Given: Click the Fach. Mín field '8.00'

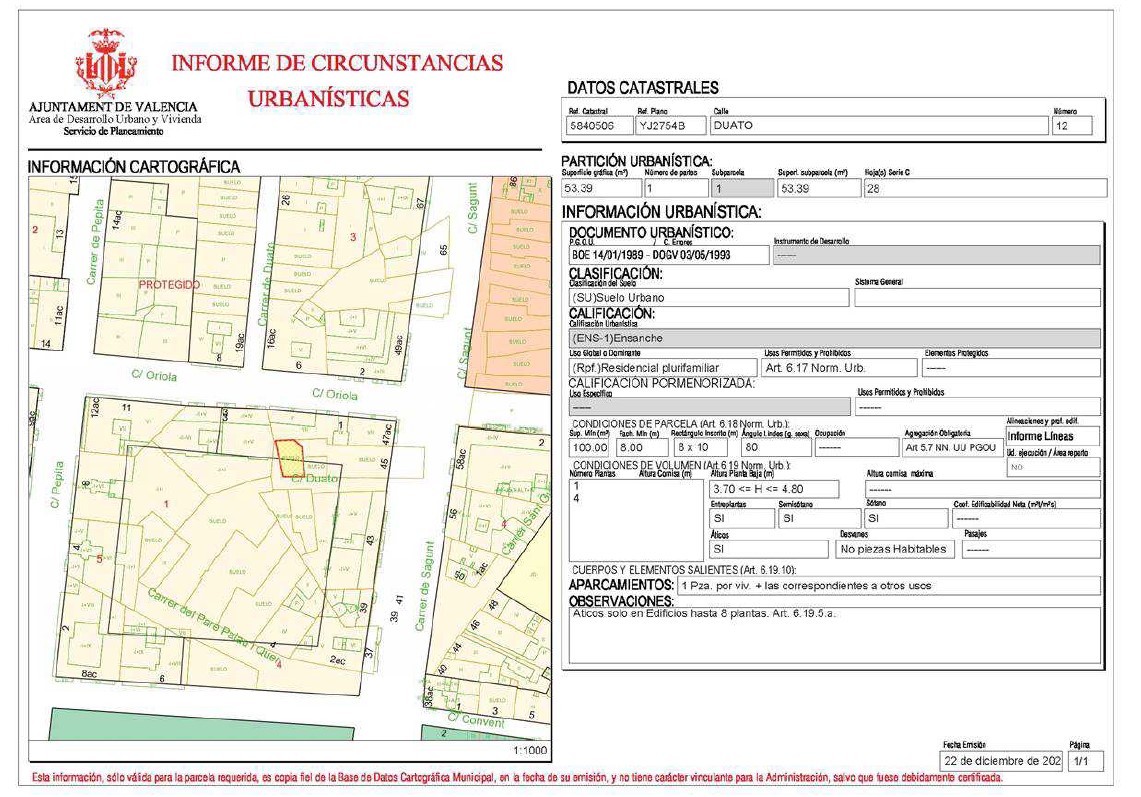Looking at the screenshot, I should pyautogui.click(x=643, y=447).
